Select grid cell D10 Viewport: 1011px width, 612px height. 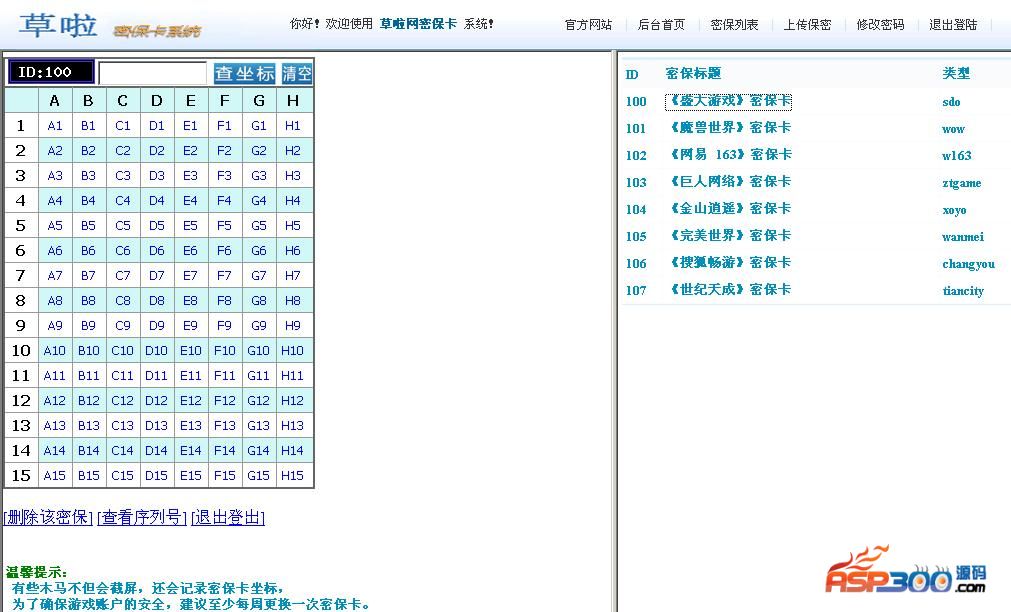pos(156,351)
